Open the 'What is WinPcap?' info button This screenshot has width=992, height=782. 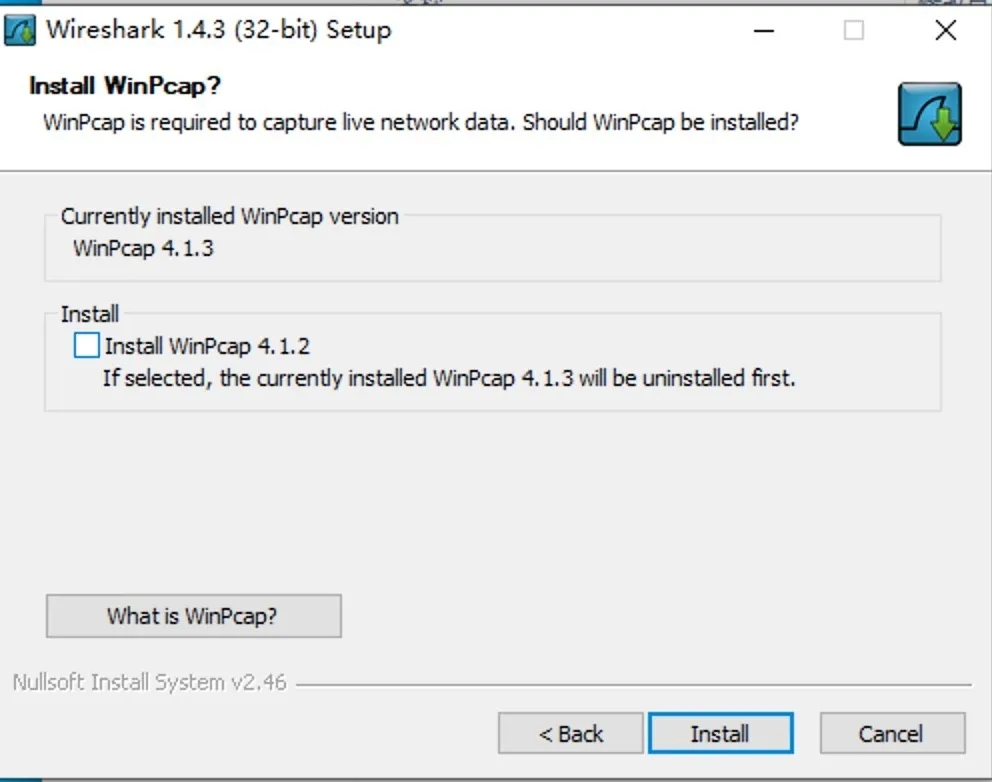click(193, 616)
